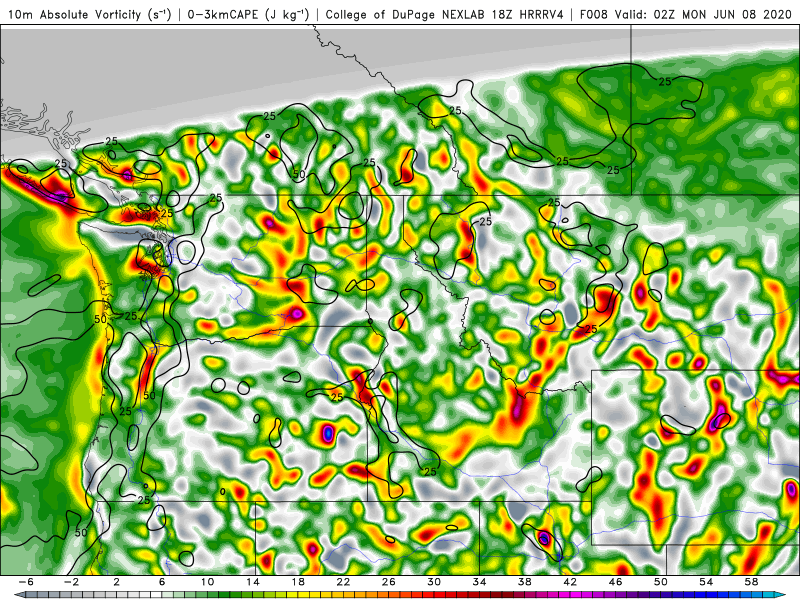
Task: Click the '-6' color scale label
Action: 26,582
